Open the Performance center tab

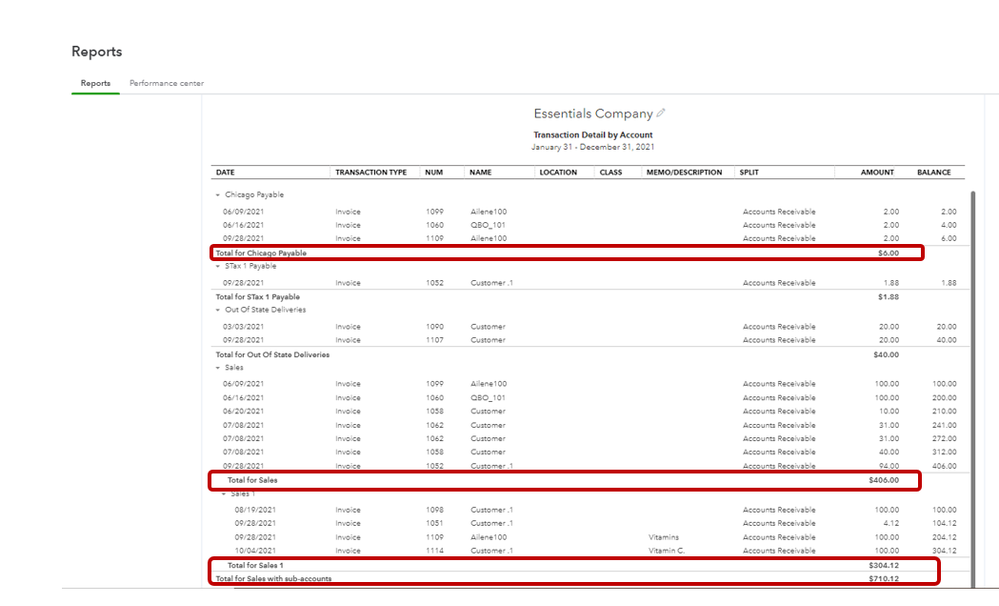[166, 83]
